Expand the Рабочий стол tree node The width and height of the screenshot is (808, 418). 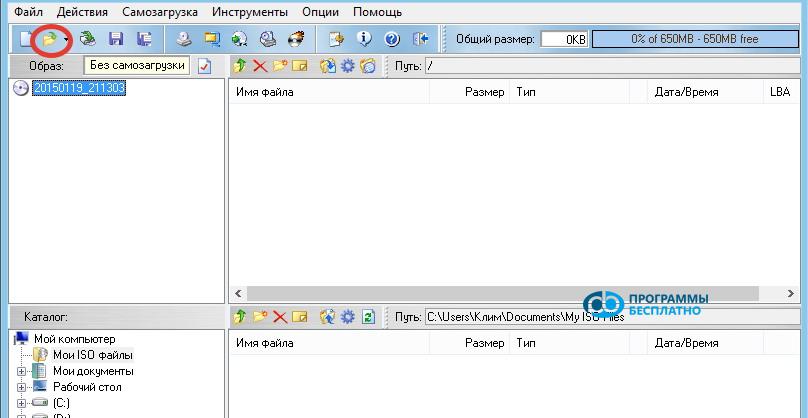click(21, 387)
